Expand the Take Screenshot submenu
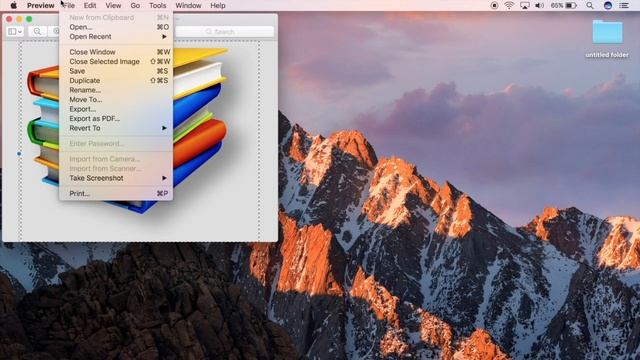The height and width of the screenshot is (360, 640). [116, 178]
